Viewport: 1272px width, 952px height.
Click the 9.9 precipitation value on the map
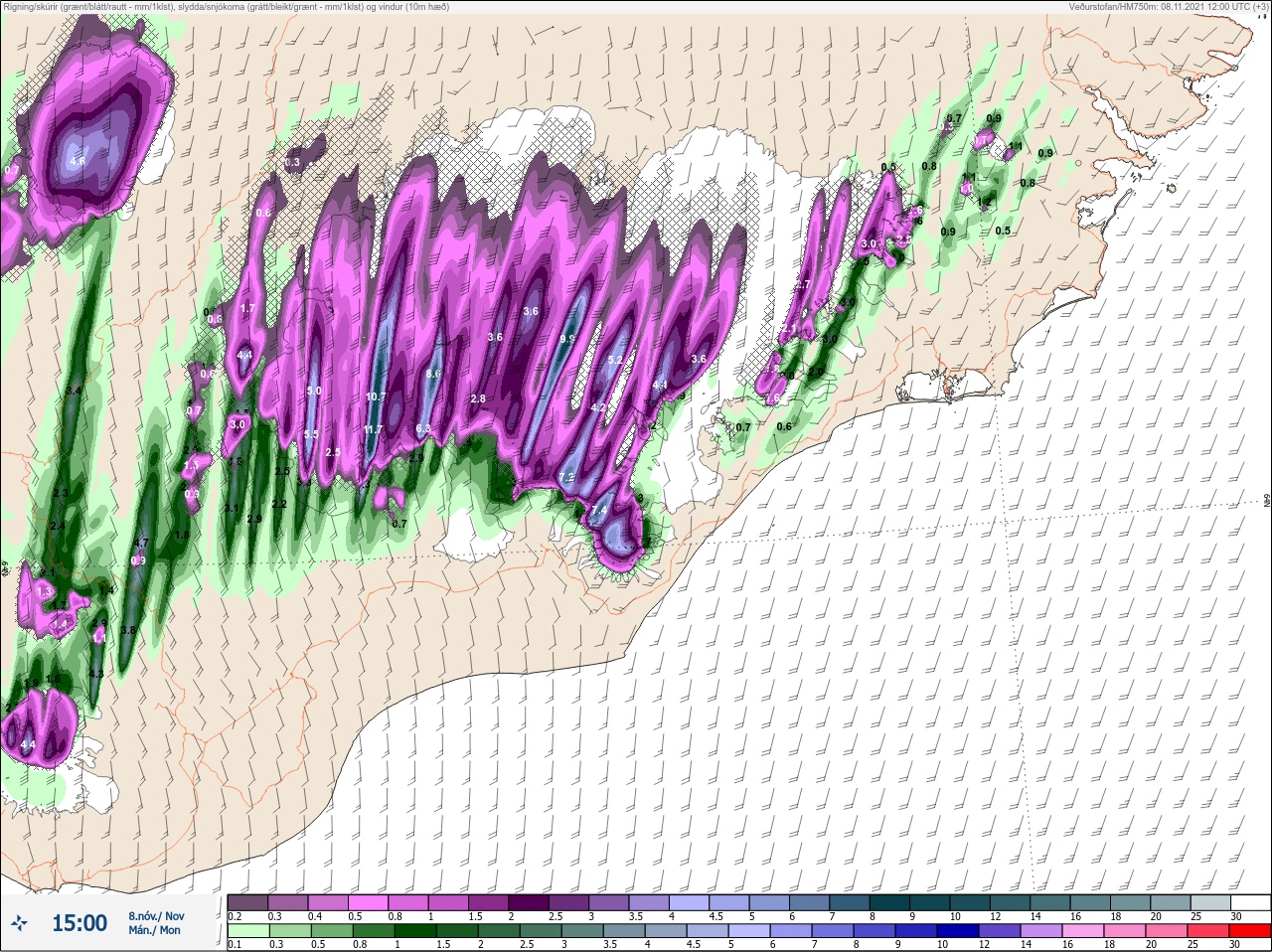pos(567,339)
